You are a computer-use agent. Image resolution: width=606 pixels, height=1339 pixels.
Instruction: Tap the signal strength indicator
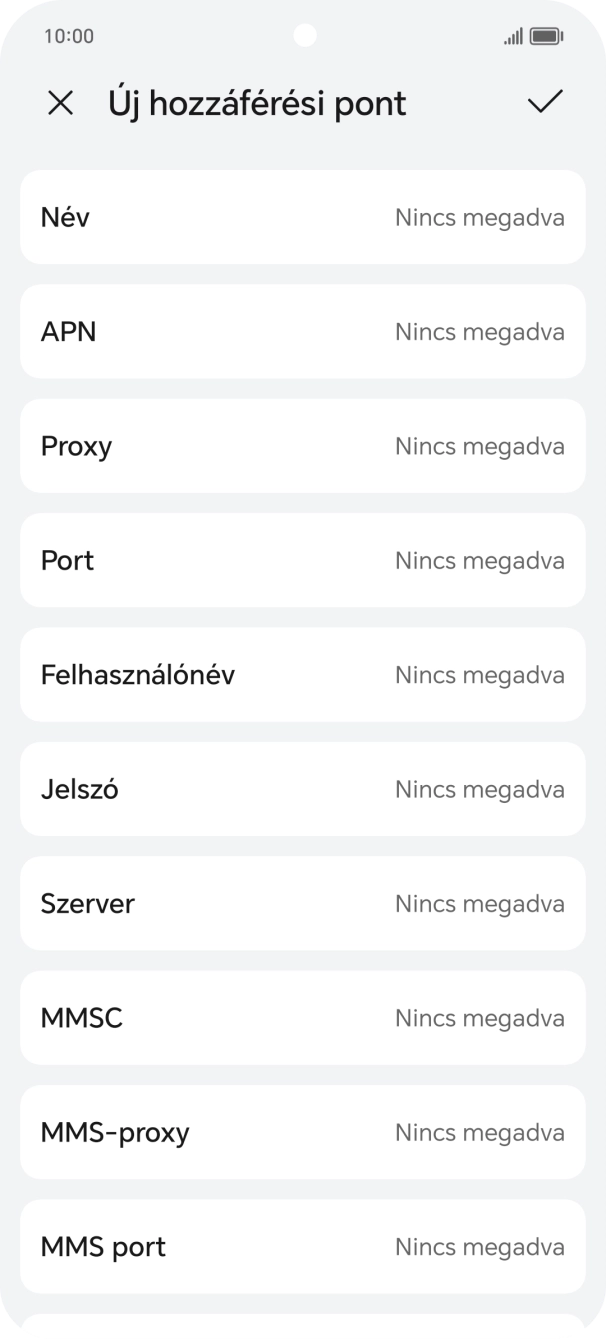[513, 35]
